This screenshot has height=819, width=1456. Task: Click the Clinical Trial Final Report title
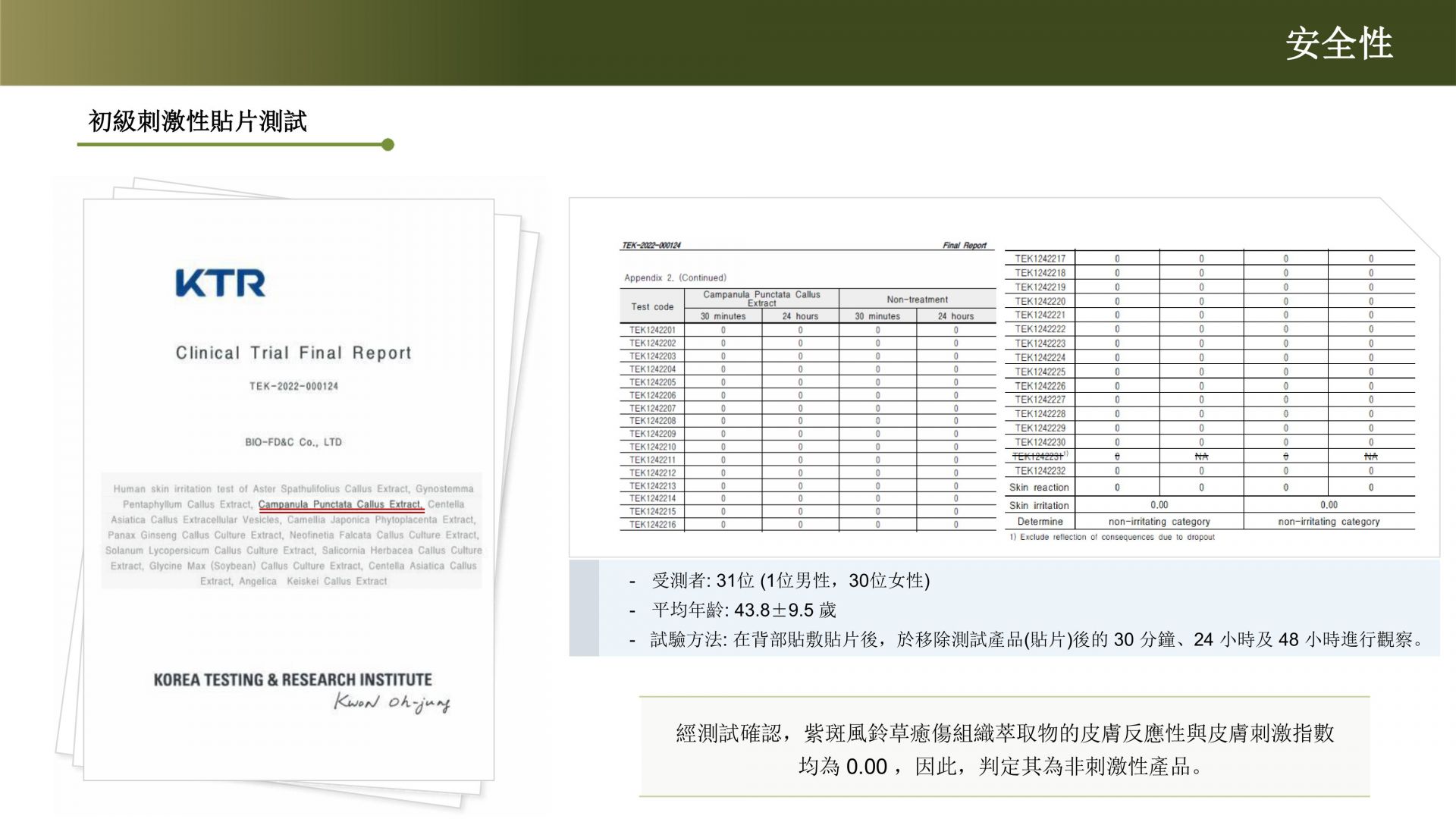(x=293, y=353)
